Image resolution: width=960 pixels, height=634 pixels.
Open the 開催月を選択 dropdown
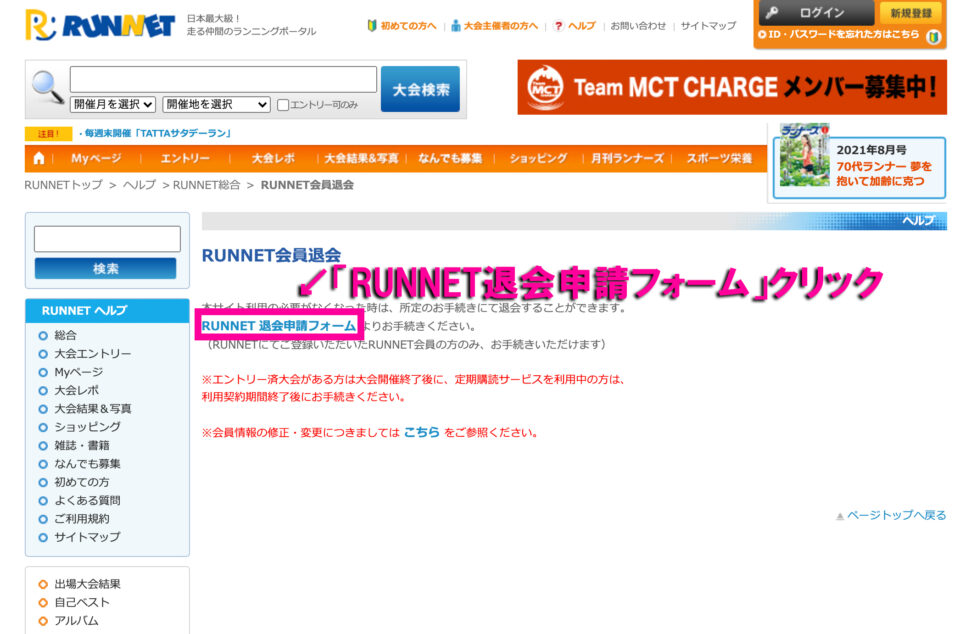(x=113, y=105)
